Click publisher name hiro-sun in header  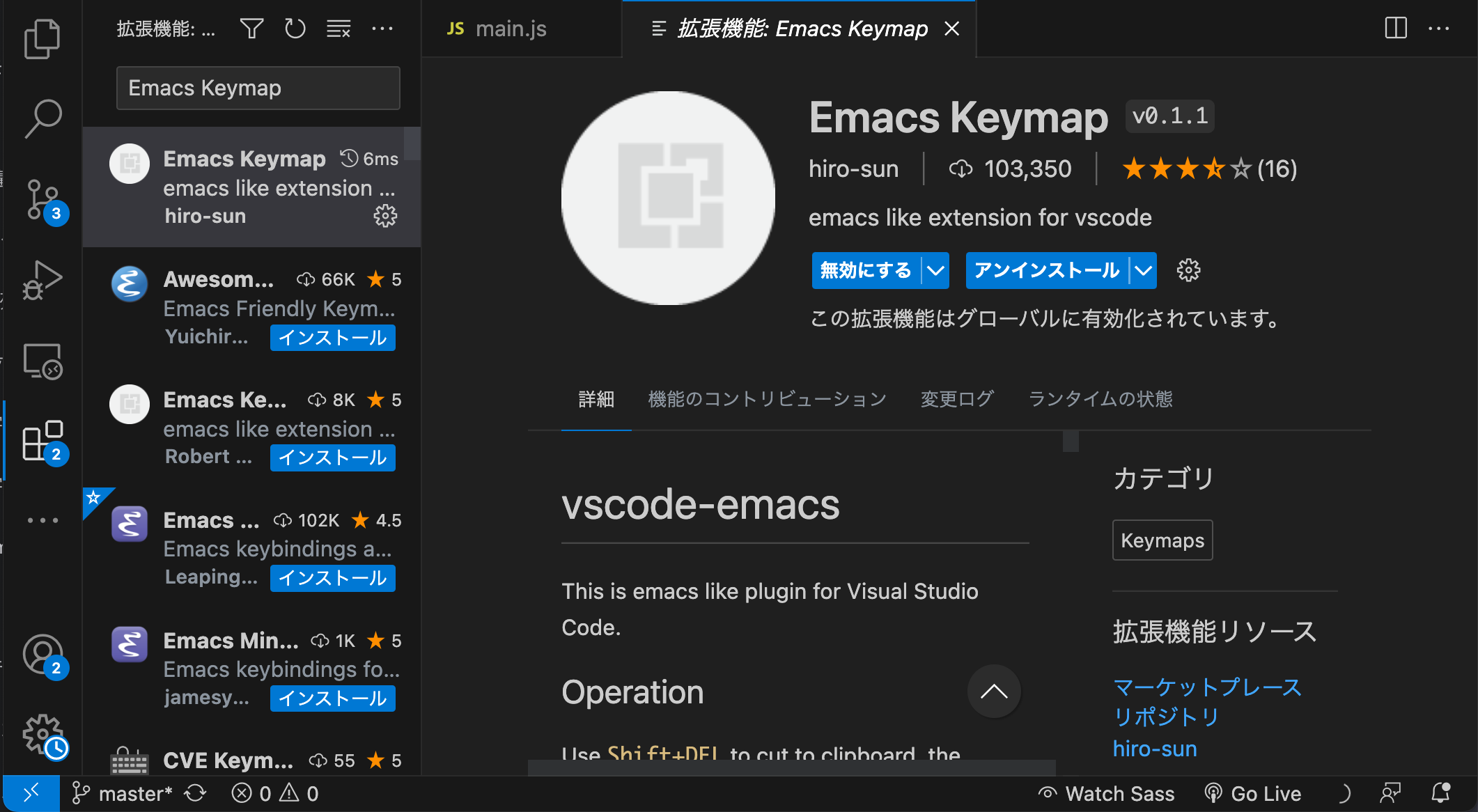(x=854, y=169)
